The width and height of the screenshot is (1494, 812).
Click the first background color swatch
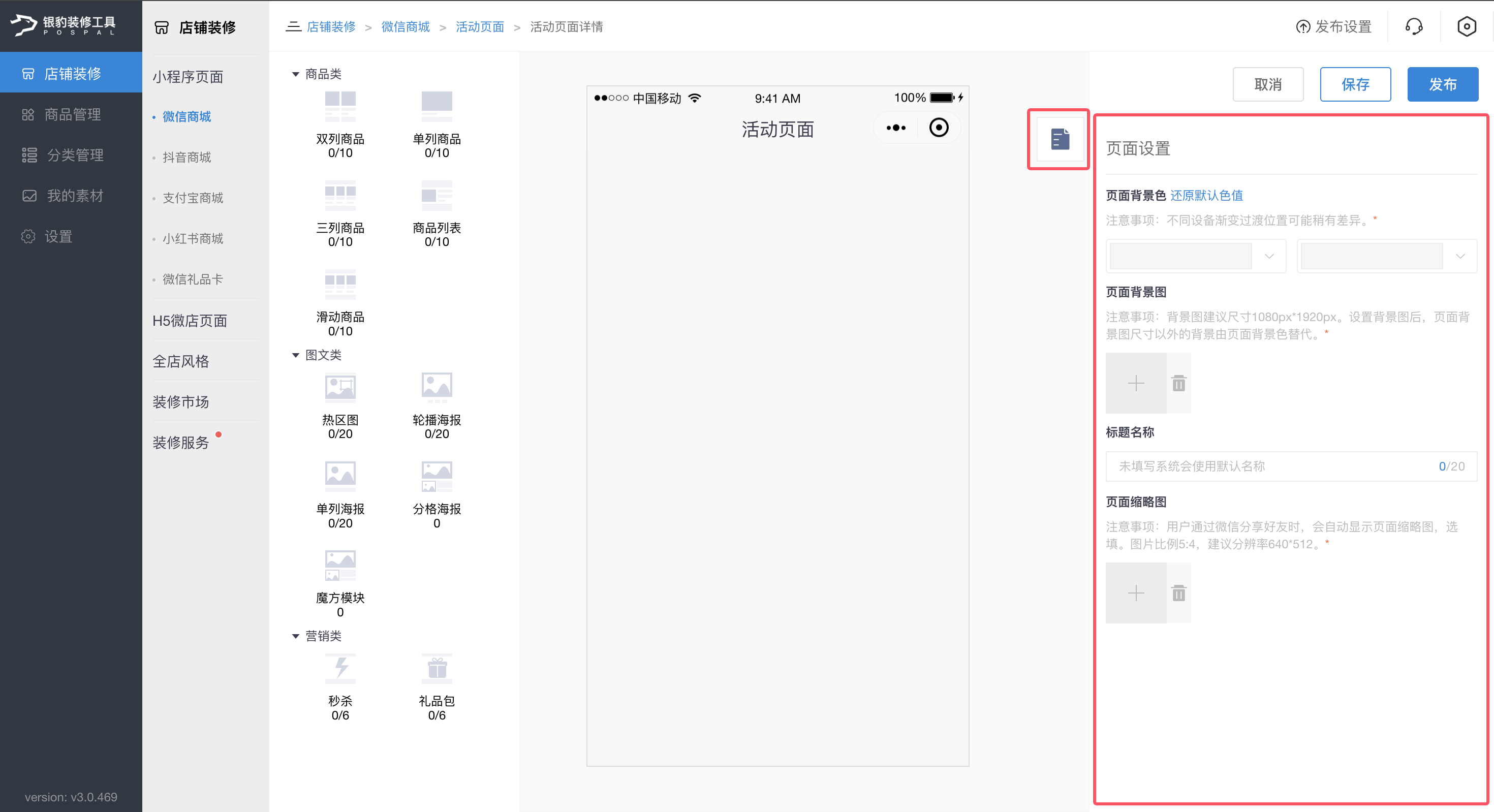(1180, 257)
